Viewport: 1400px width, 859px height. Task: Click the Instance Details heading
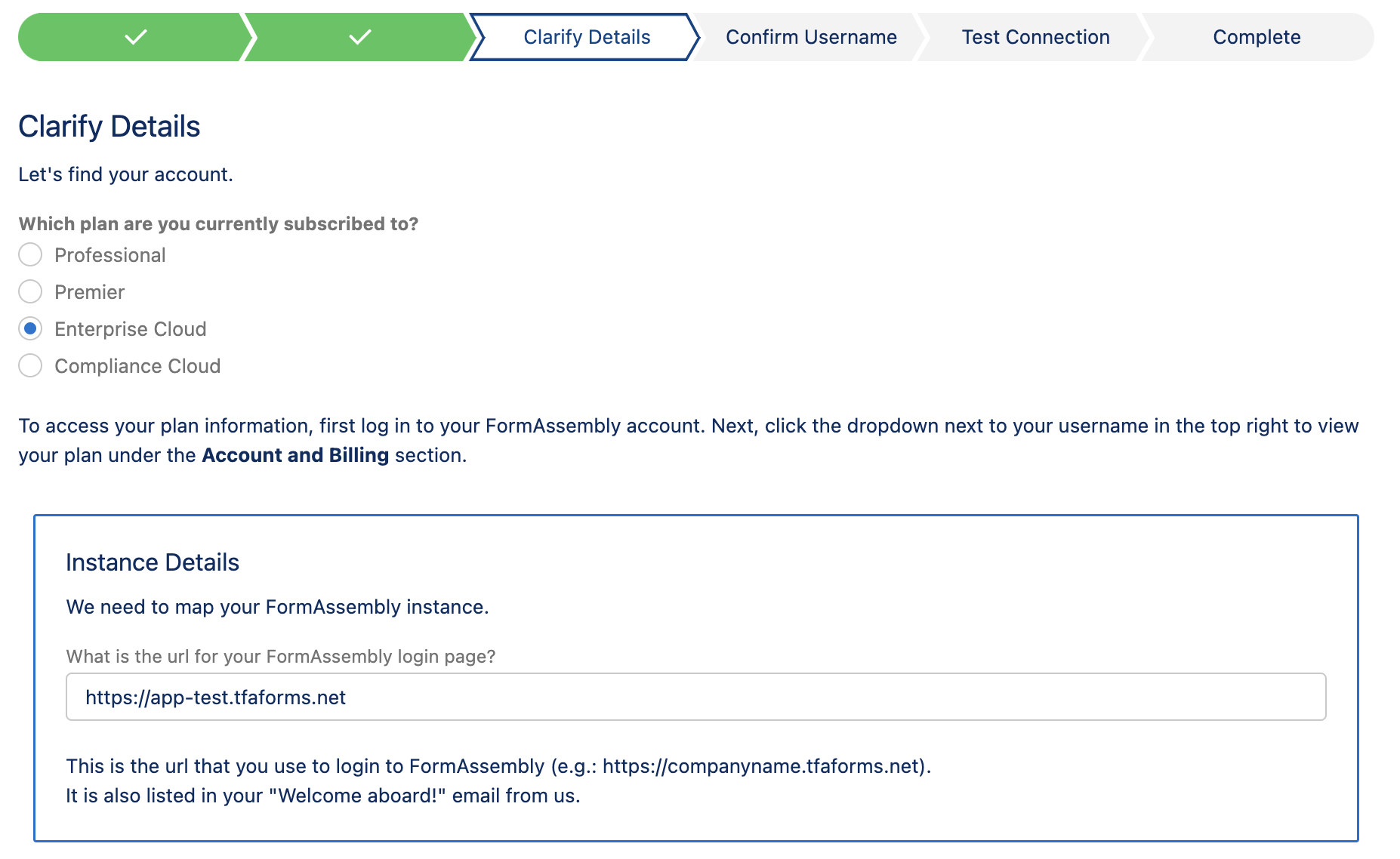[153, 562]
